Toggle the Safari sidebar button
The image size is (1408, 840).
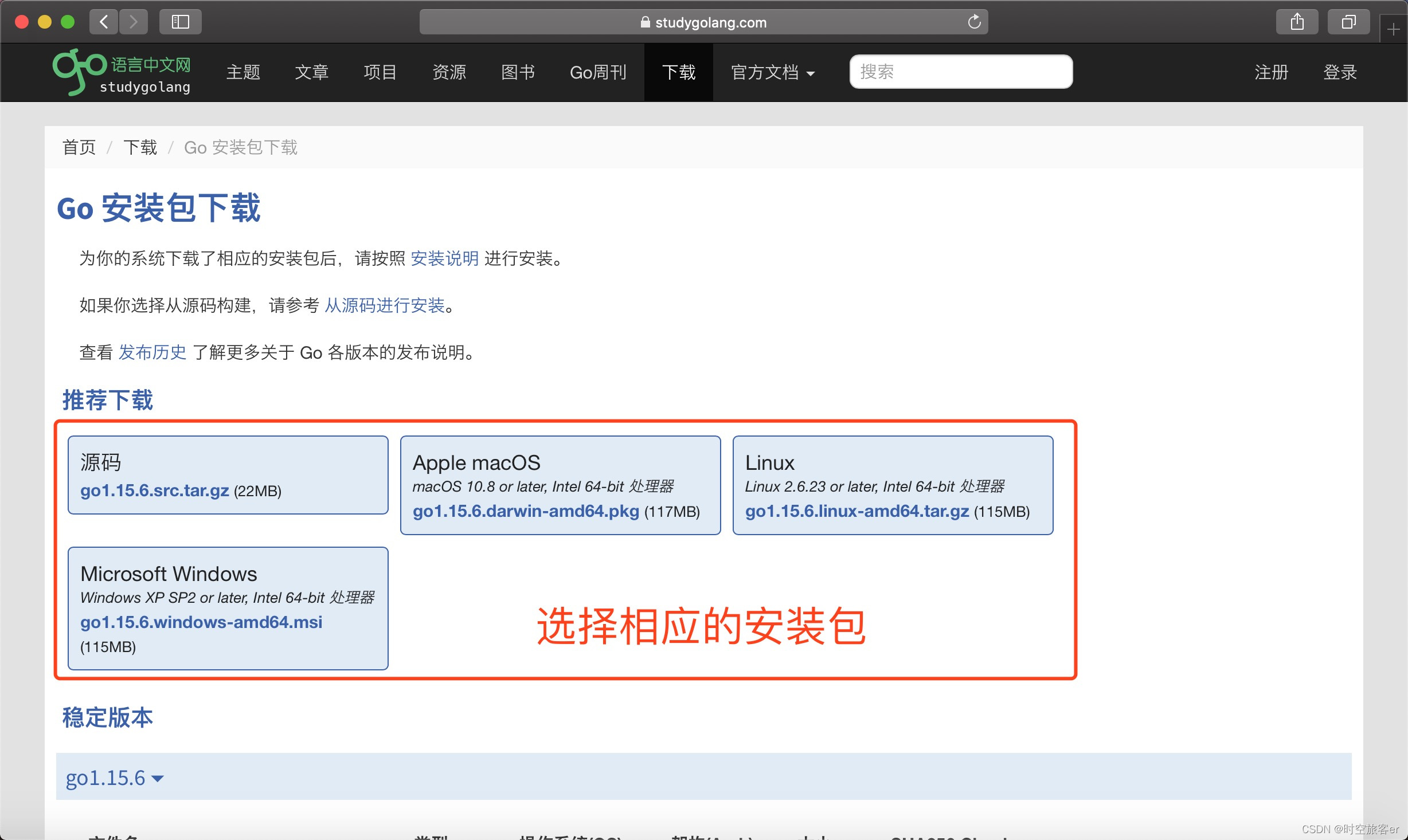click(x=181, y=22)
